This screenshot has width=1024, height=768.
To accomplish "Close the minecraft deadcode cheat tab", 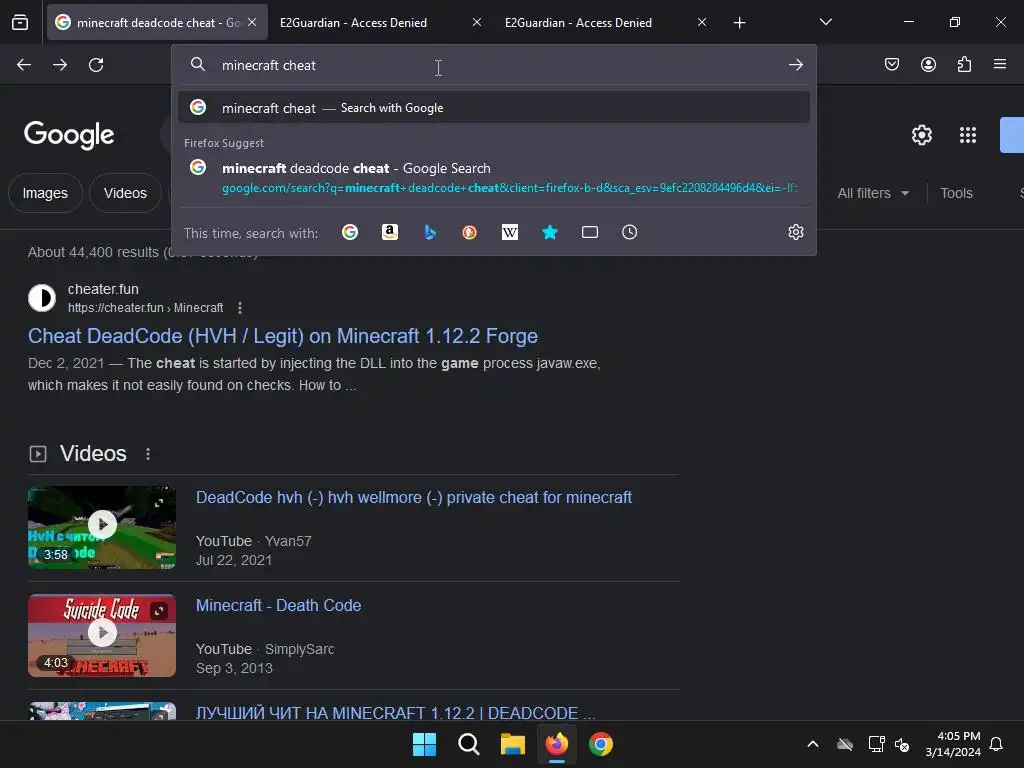I will point(252,22).
